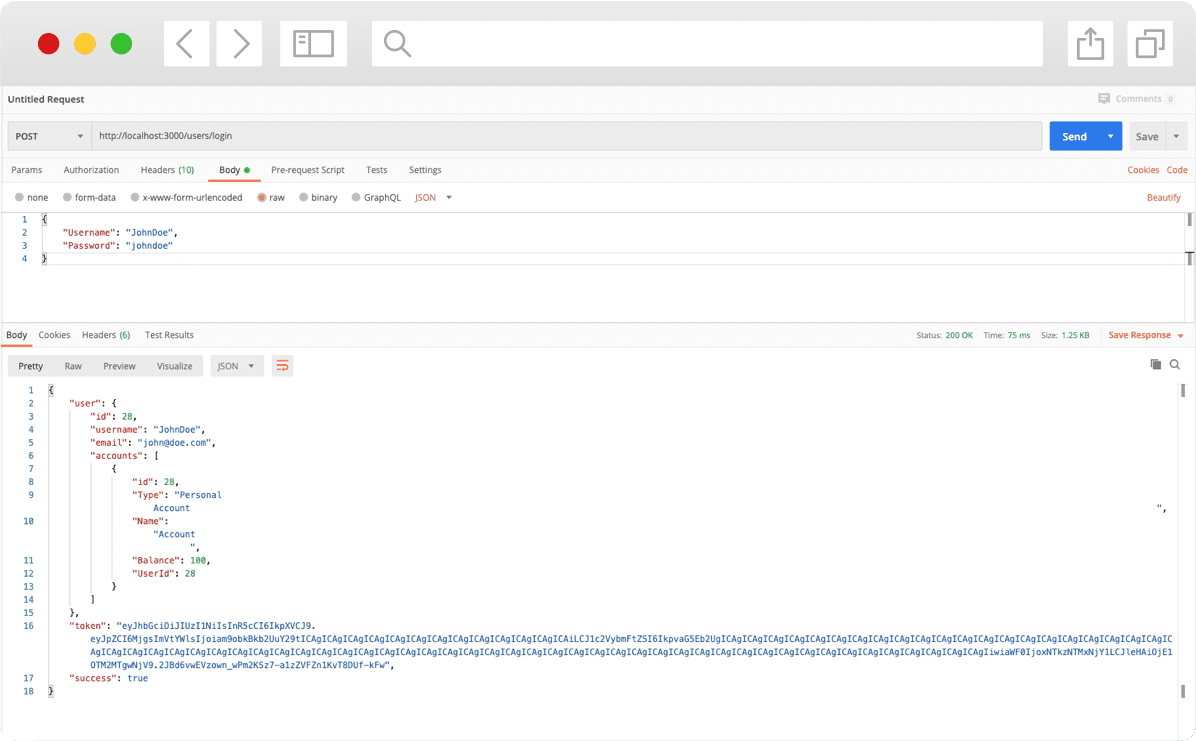Expand the Save Response dropdown
The height and width of the screenshot is (741, 1196).
pos(1180,336)
